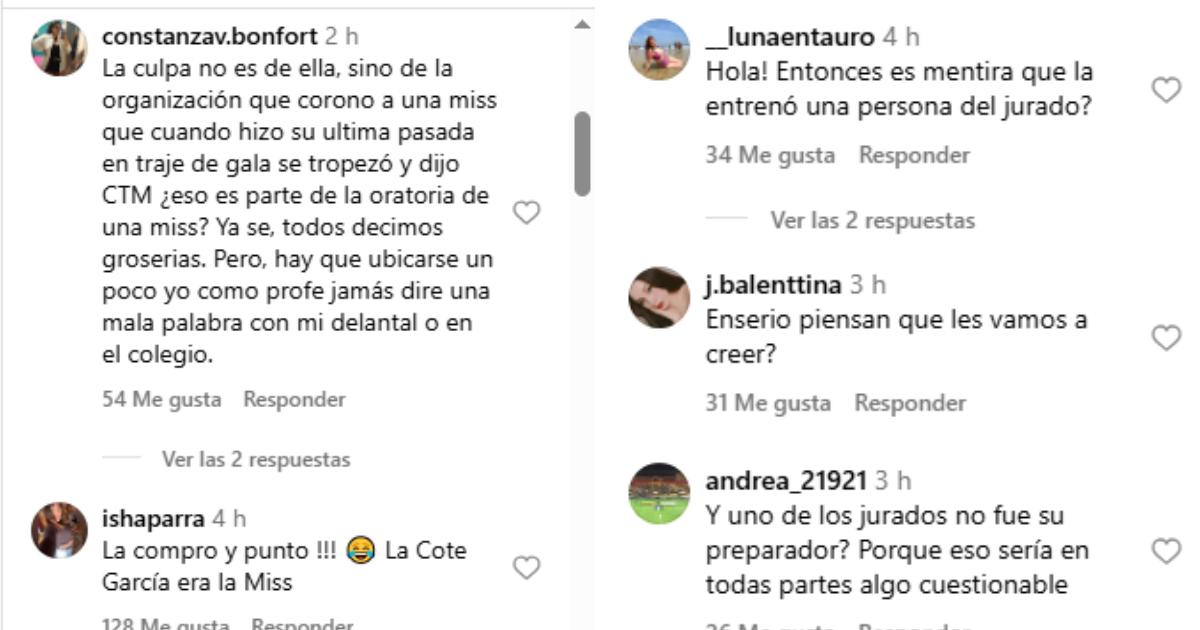1200x630 pixels.
Task: Open j.balenttina's profile avatar
Action: 659,297
